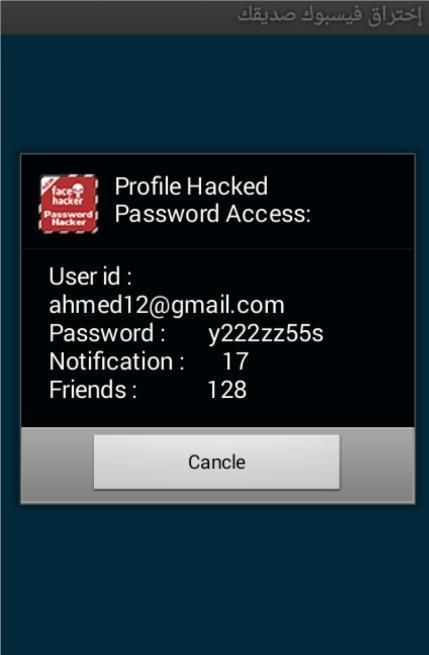
Task: Click the Arabic title in the top bar
Action: tap(330, 15)
